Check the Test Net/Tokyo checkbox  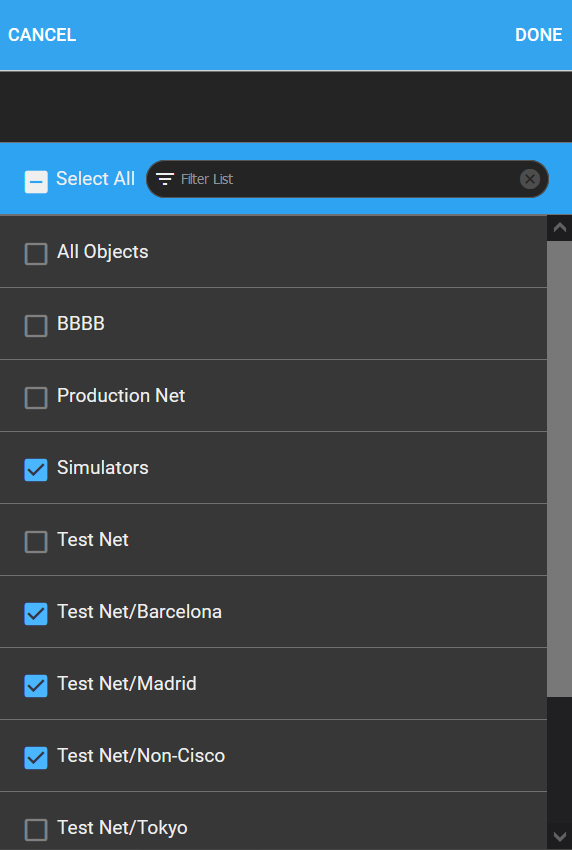point(36,830)
